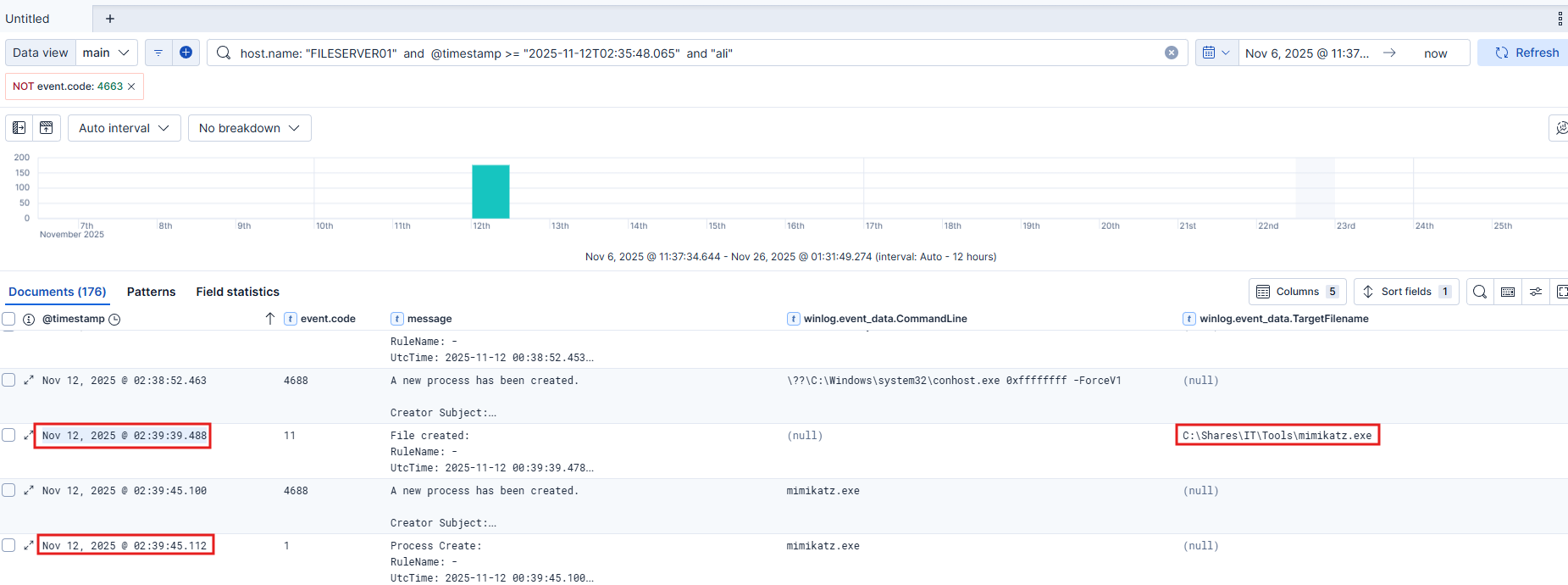Open the calendar date quick menu icon

(1216, 53)
